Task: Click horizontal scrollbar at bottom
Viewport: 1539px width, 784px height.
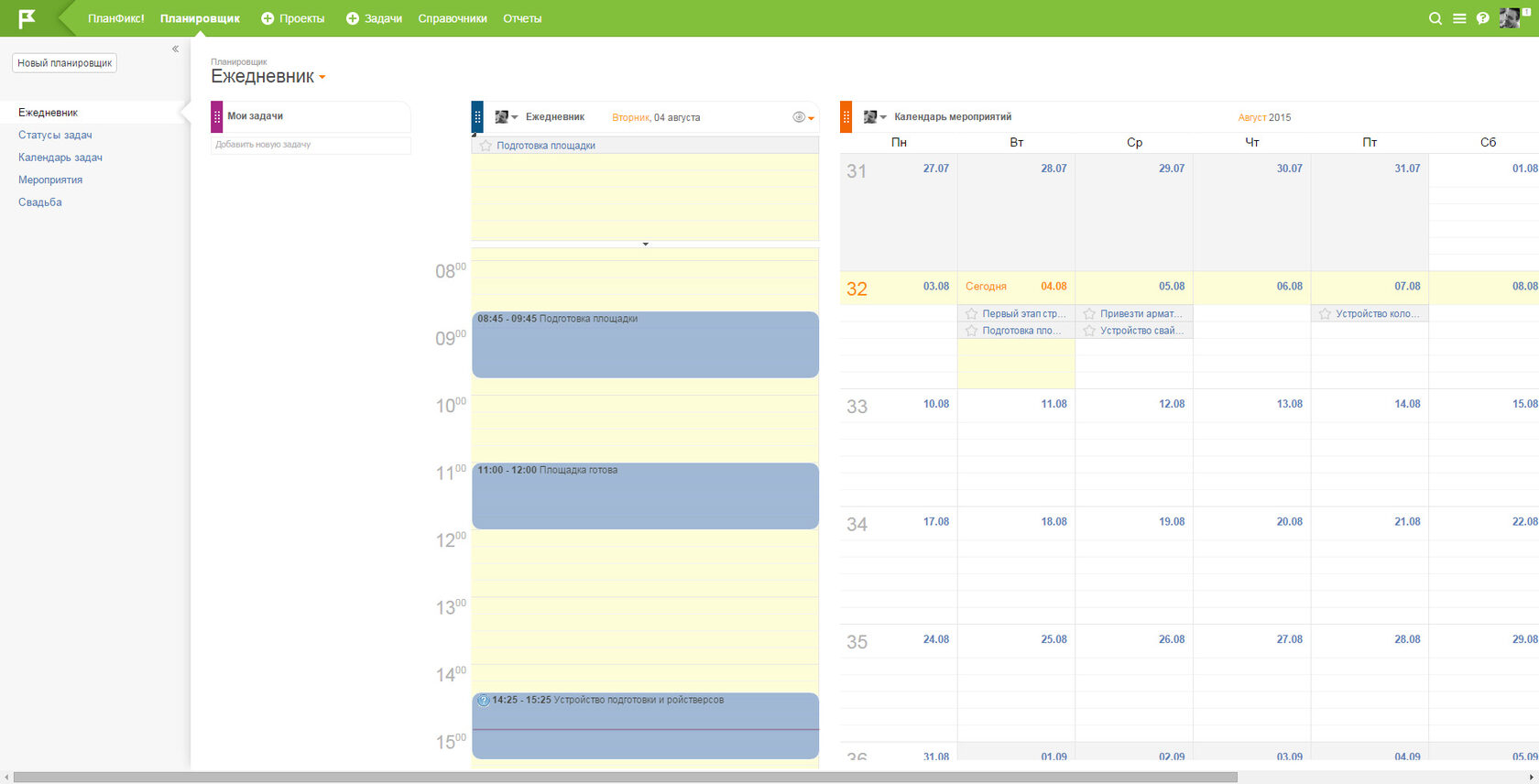Action: (625, 777)
